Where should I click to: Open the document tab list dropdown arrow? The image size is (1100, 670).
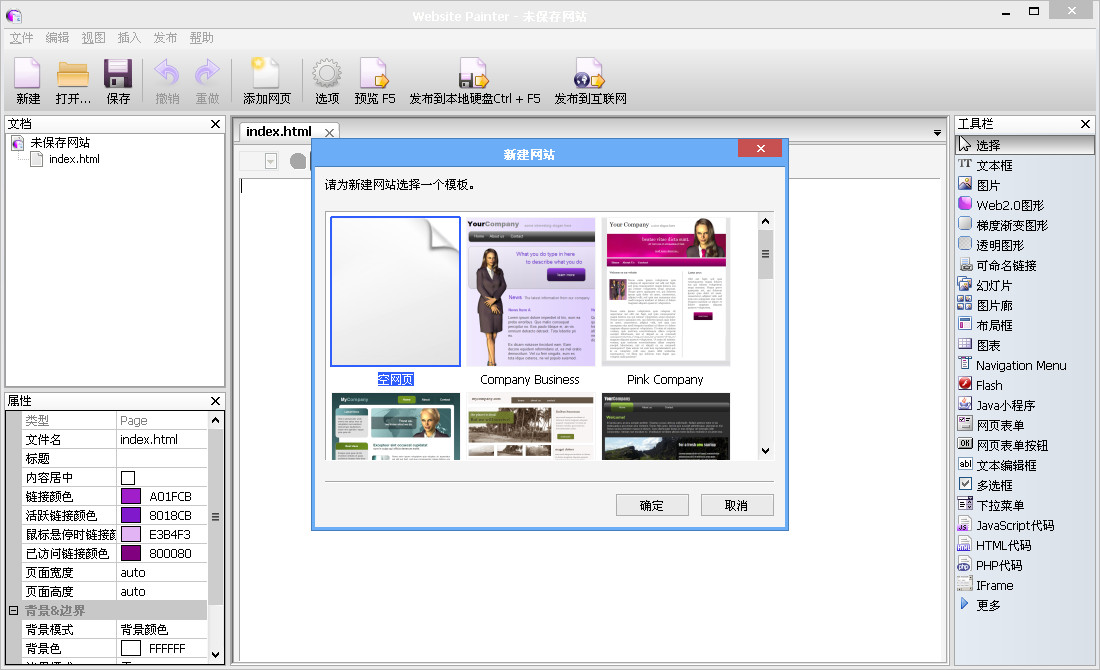click(x=937, y=133)
